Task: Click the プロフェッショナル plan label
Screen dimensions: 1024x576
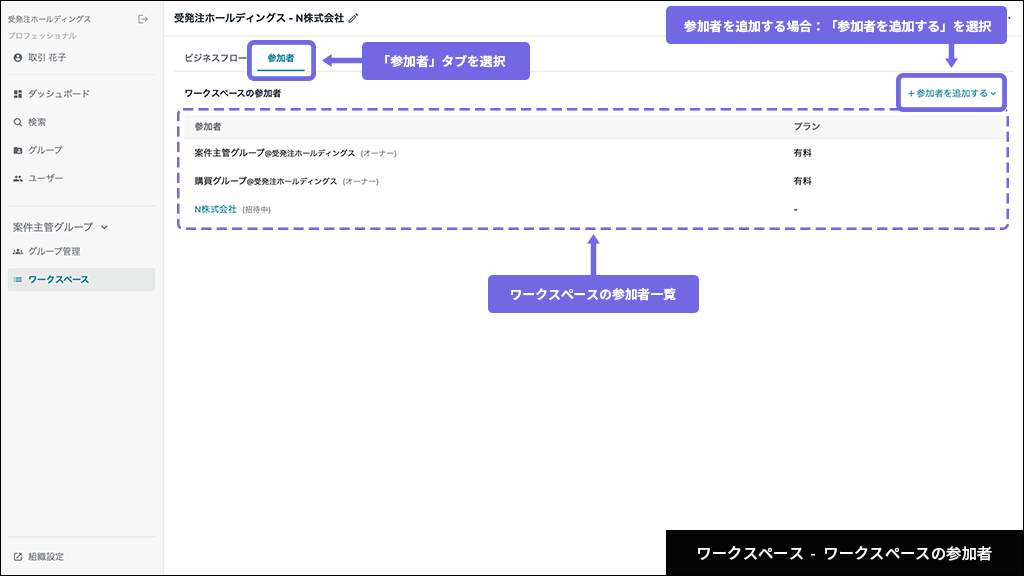Action: click(x=42, y=36)
